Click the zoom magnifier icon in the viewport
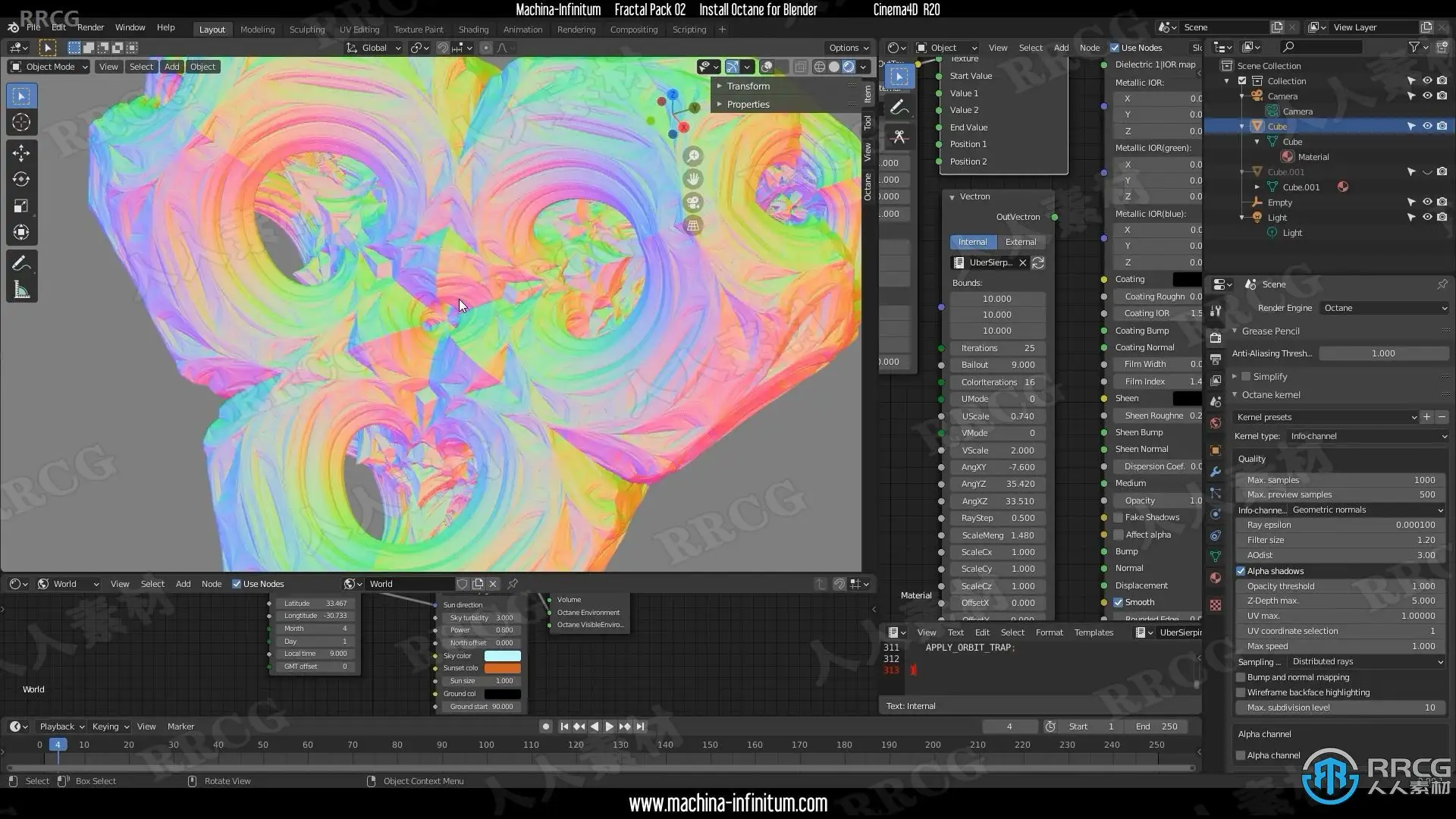1456x819 pixels. point(692,156)
